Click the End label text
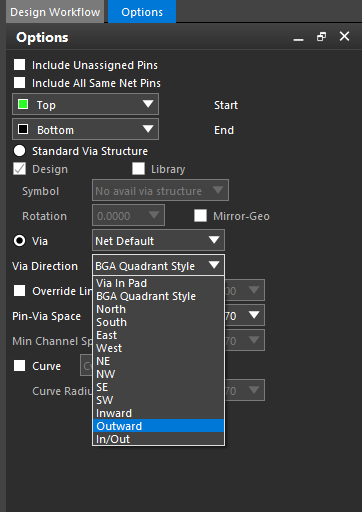This screenshot has height=512, width=362. (x=224, y=130)
